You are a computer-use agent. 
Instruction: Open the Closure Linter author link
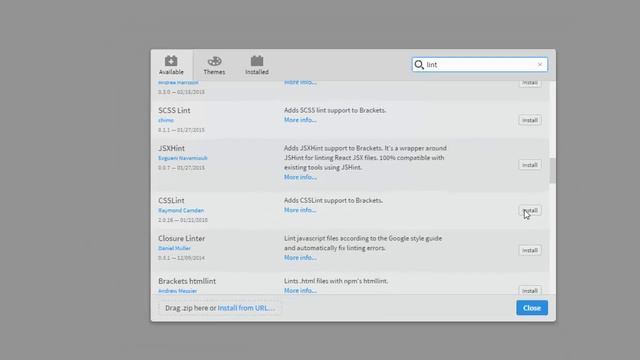click(174, 248)
